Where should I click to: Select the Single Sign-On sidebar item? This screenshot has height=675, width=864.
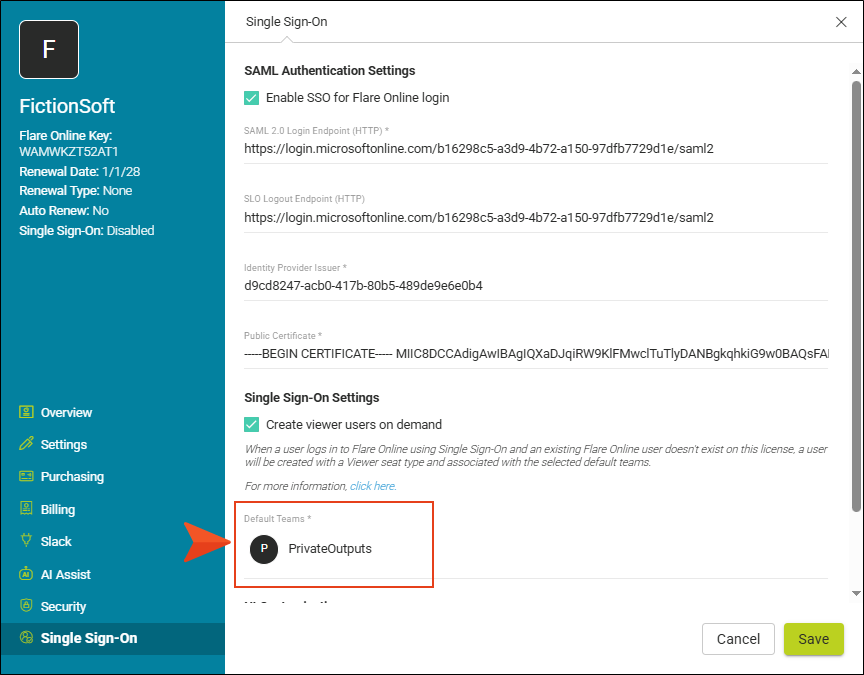tap(112, 639)
